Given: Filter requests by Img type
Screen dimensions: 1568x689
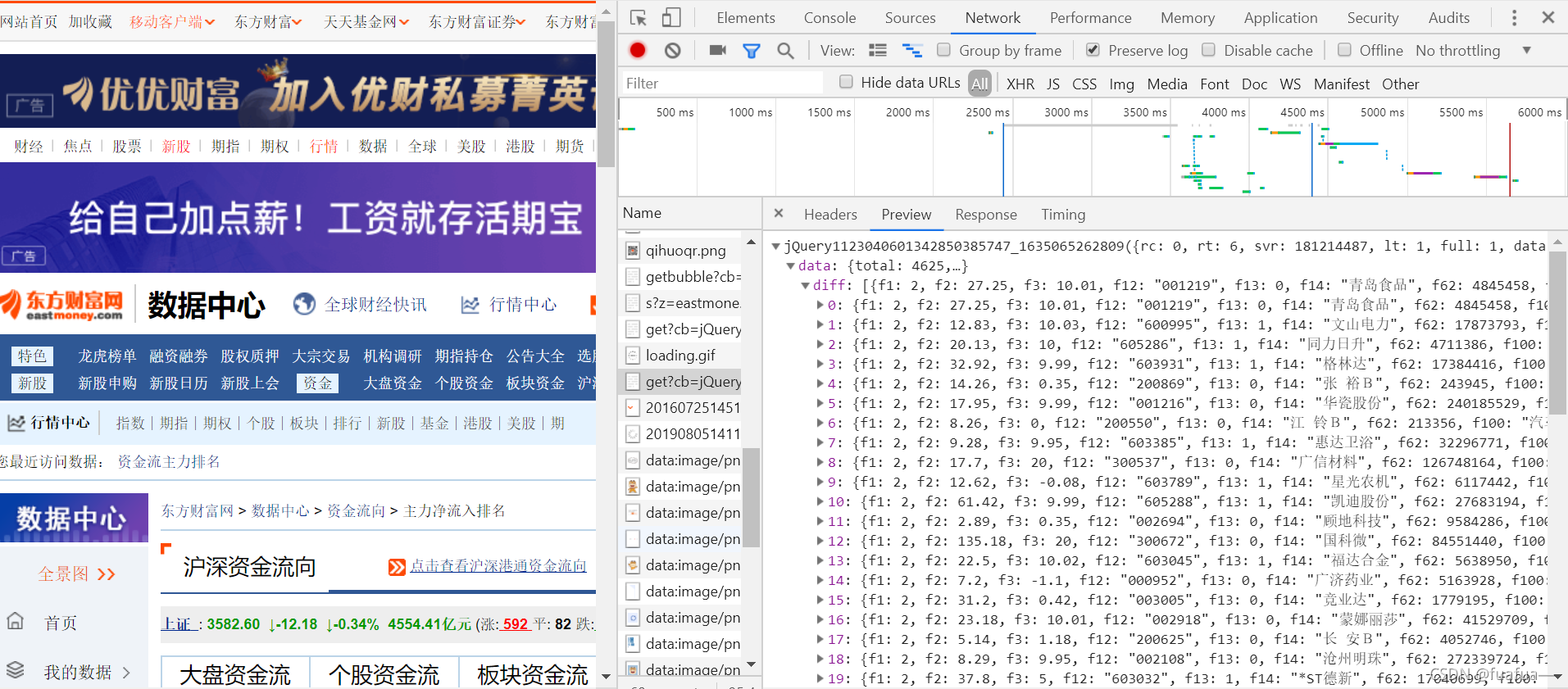Looking at the screenshot, I should 1121,84.
